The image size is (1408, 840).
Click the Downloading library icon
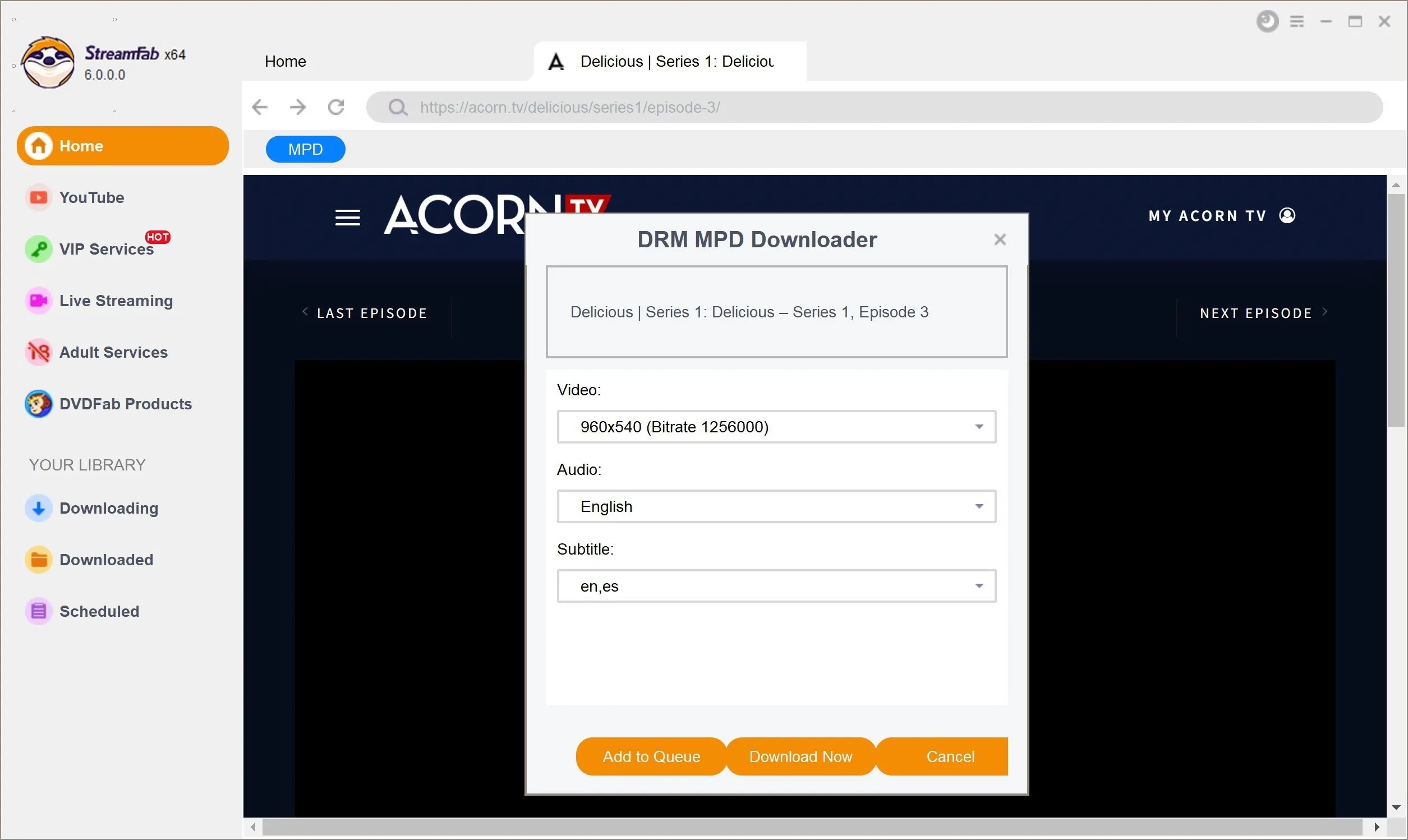point(37,507)
